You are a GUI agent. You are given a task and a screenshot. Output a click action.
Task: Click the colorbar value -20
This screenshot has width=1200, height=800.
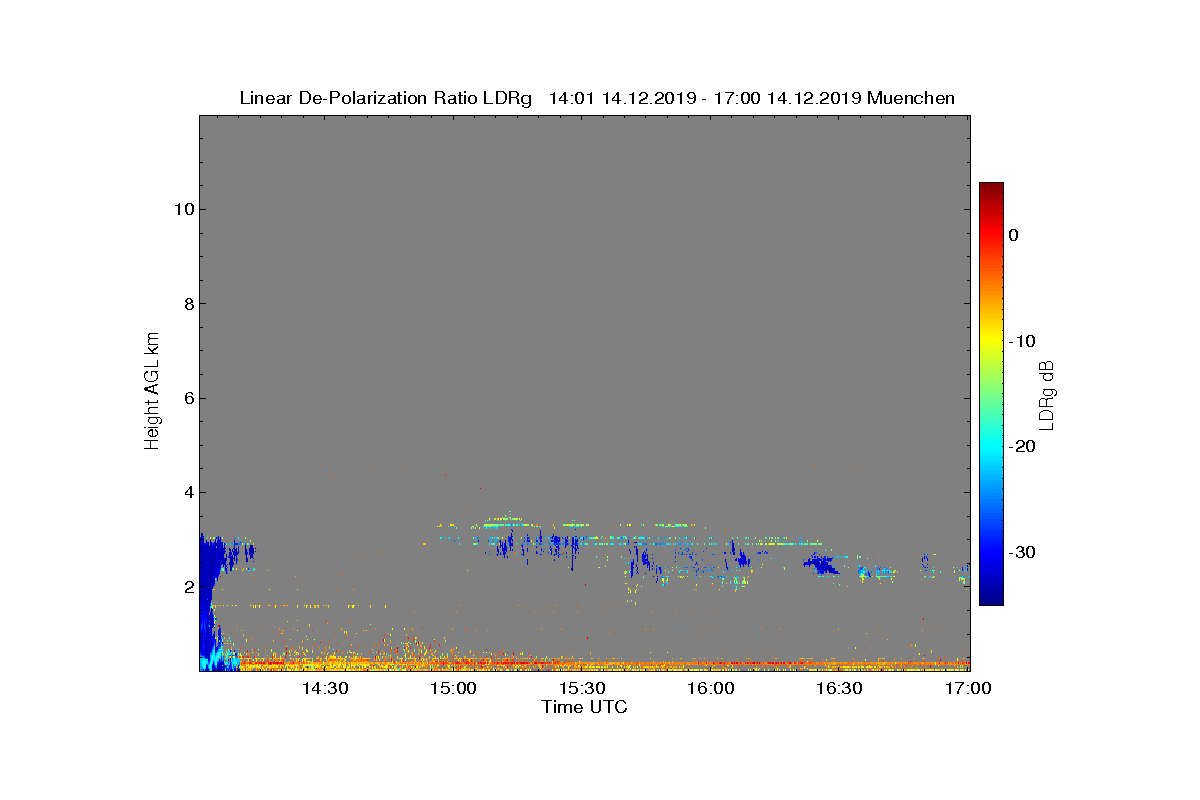coord(1023,447)
